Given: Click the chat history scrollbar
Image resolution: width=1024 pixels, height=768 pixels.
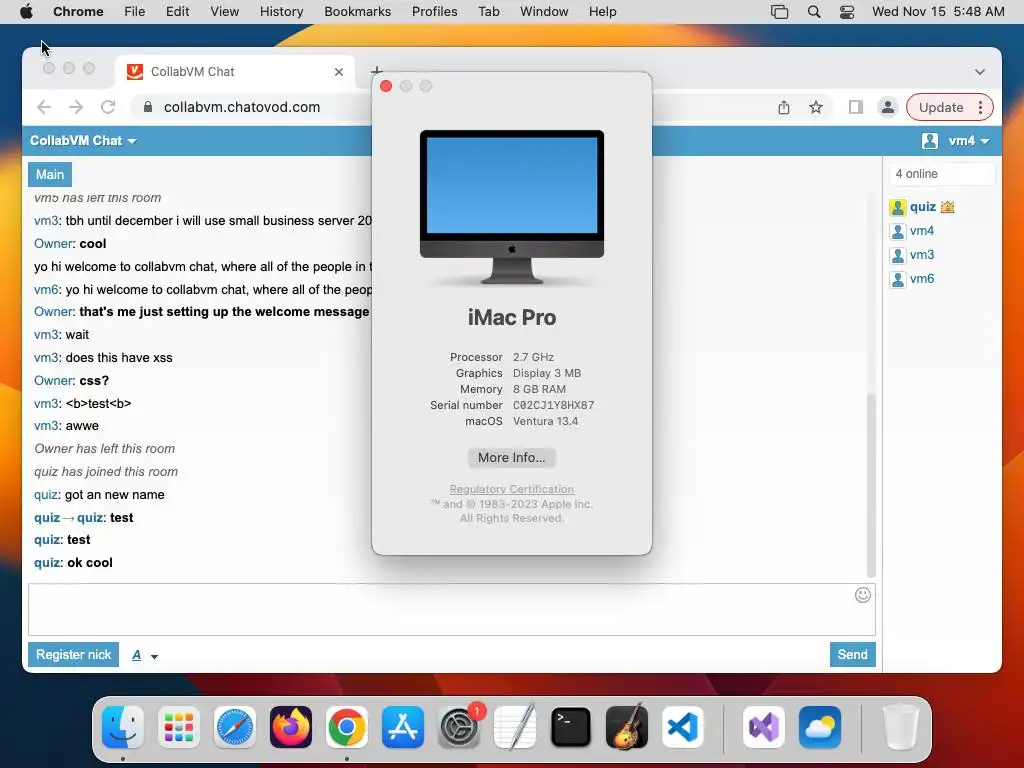Looking at the screenshot, I should click(x=871, y=485).
